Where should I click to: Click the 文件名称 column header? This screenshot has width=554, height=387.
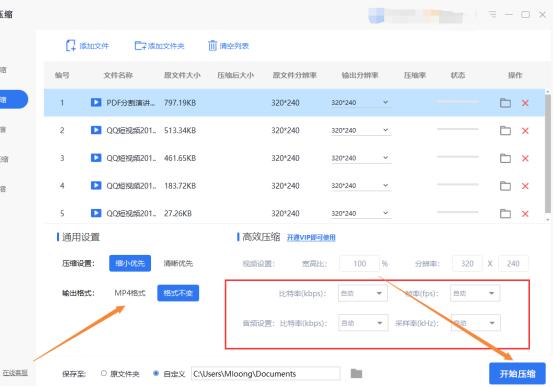(x=118, y=75)
